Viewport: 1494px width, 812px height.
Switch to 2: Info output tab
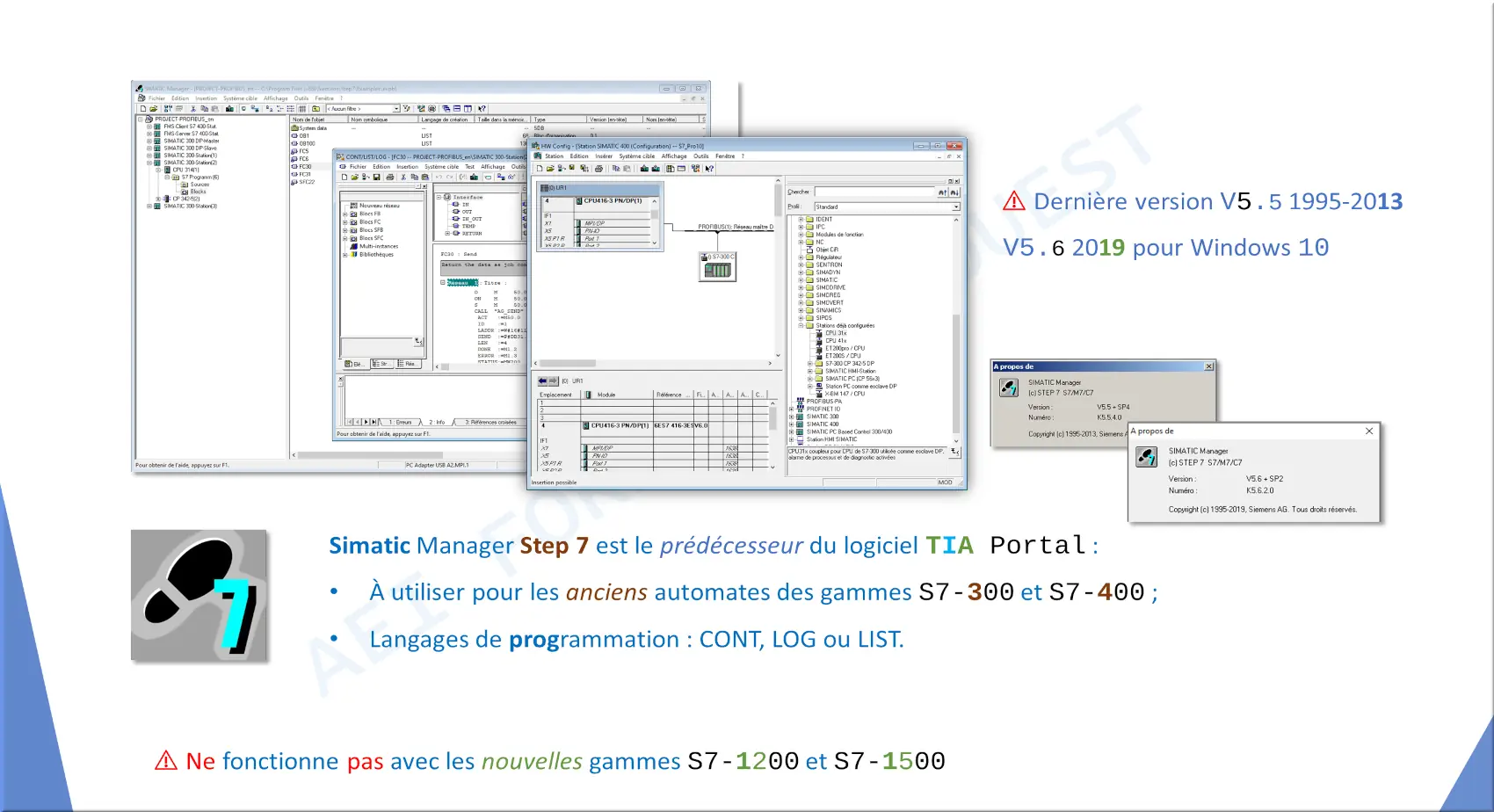coord(438,423)
